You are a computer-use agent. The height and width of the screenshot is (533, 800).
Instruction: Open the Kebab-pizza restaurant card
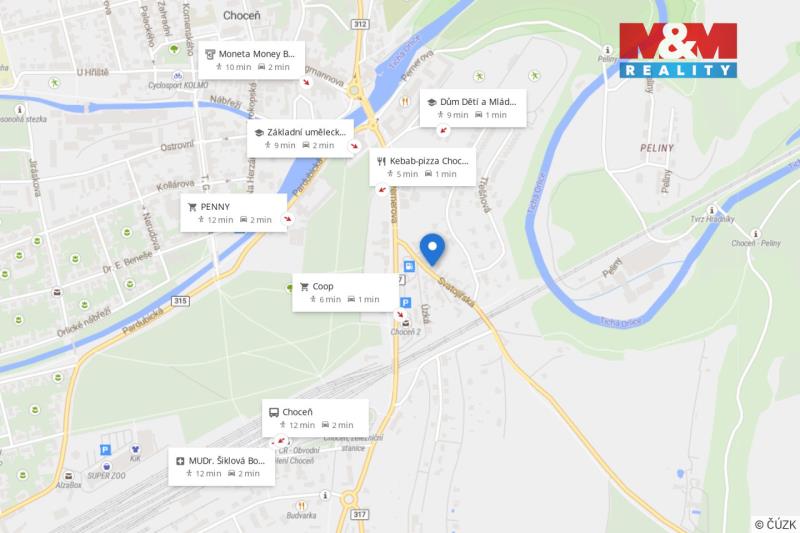coord(422,167)
